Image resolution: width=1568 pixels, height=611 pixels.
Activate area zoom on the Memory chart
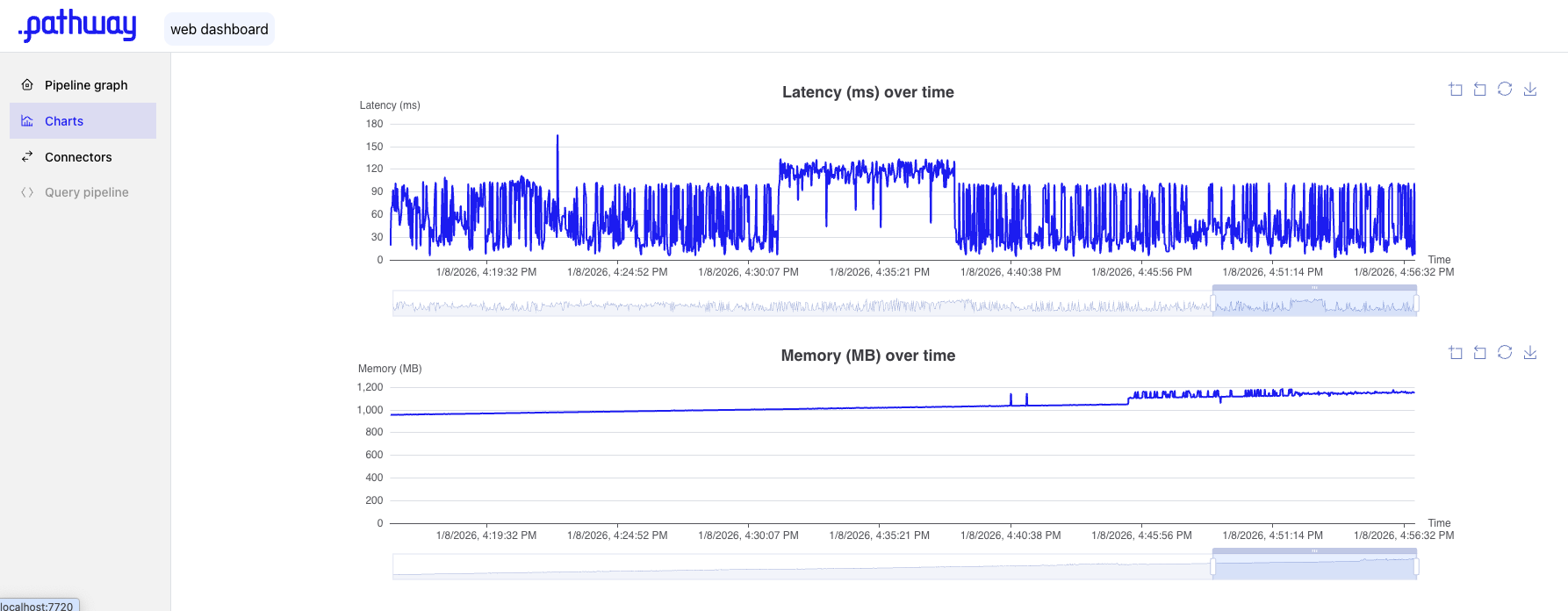1456,353
